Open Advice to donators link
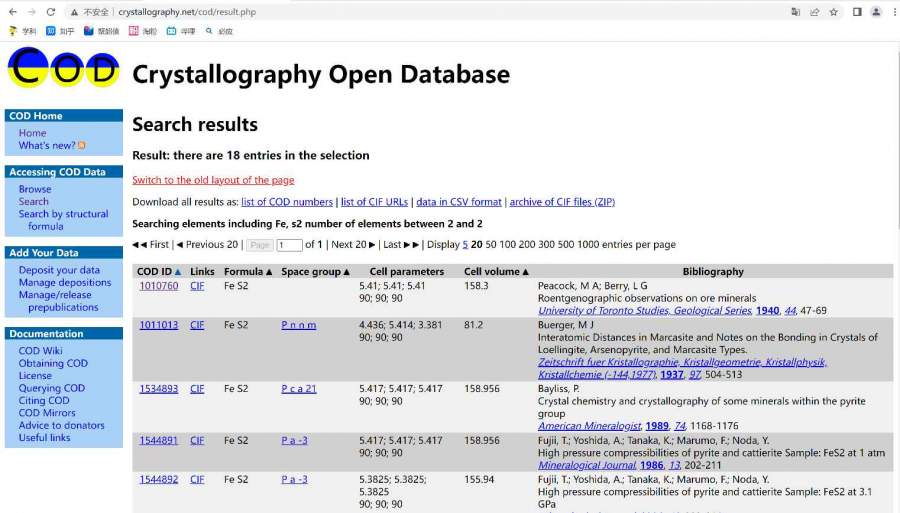Viewport: 900px width, 513px height. (61, 426)
